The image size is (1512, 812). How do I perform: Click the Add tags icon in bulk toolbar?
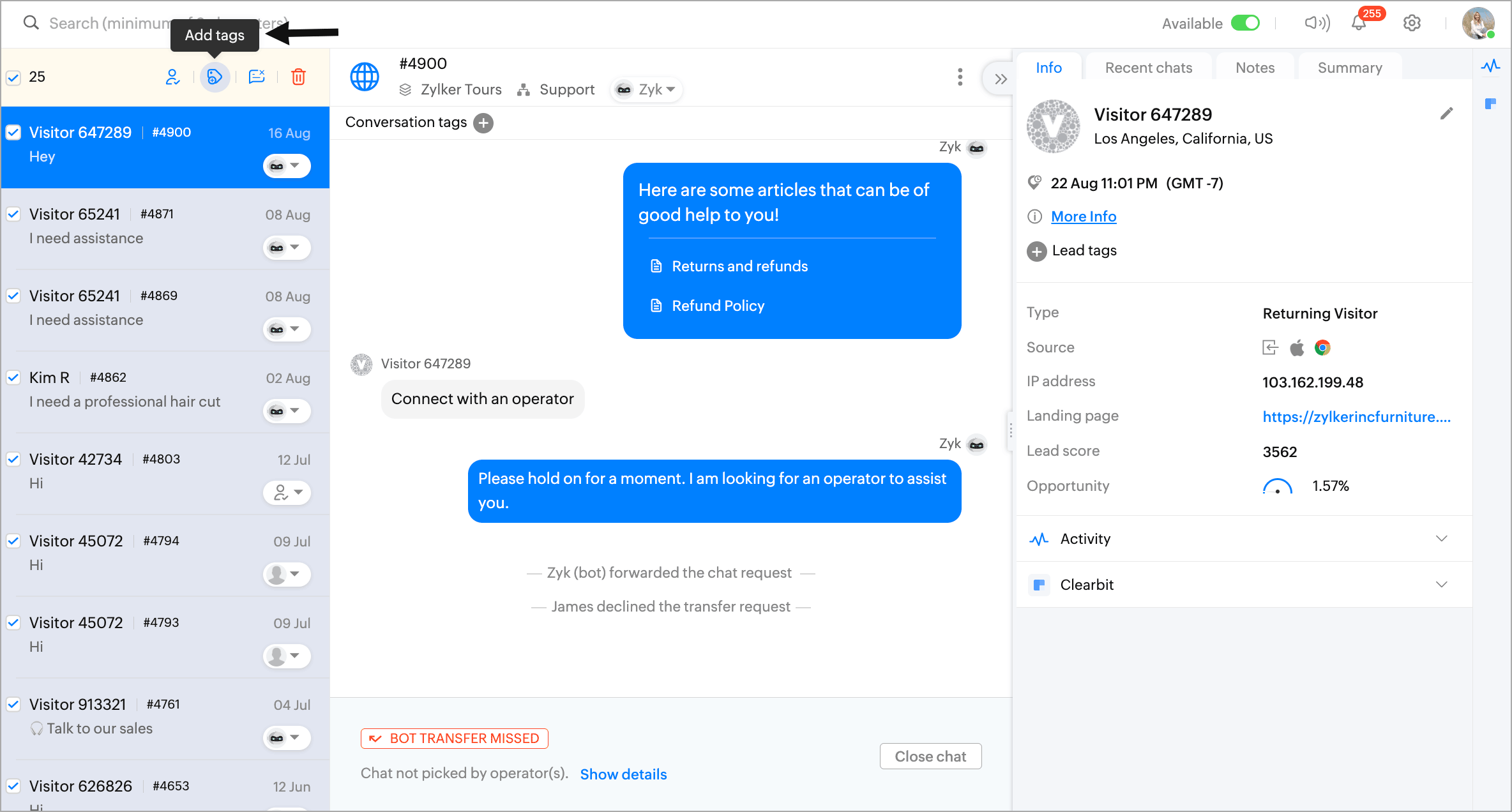click(215, 77)
